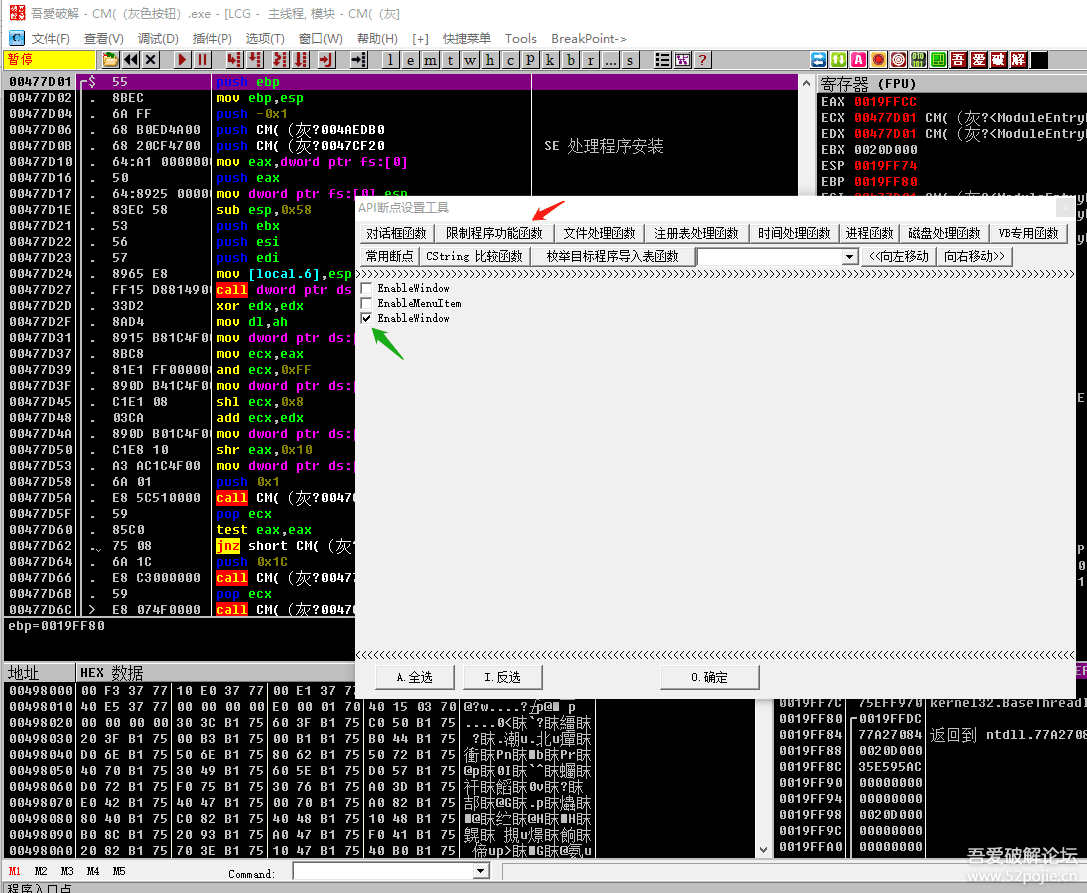Click the Open file folder icon
The height and width of the screenshot is (893, 1087).
coord(111,60)
